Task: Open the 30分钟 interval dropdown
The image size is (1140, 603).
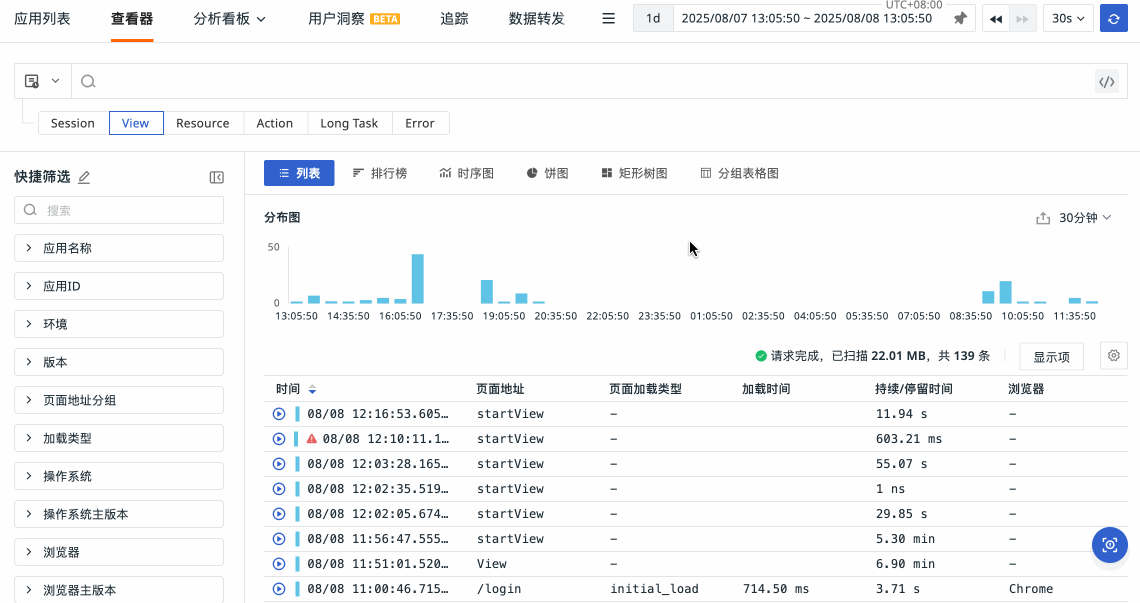Action: 1085,218
